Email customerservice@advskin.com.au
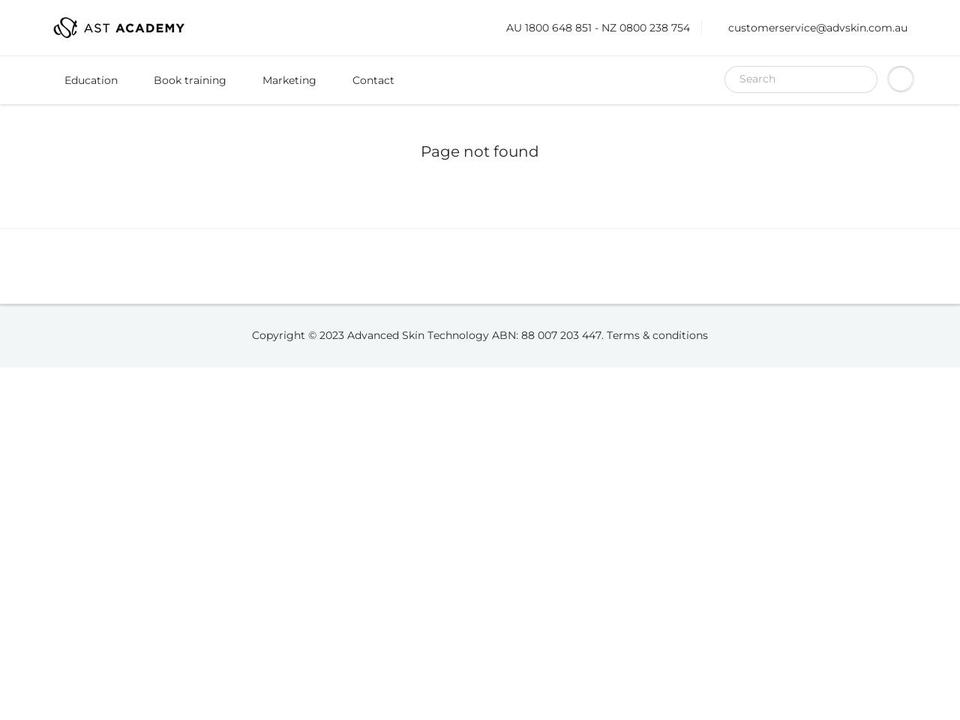 coord(817,28)
